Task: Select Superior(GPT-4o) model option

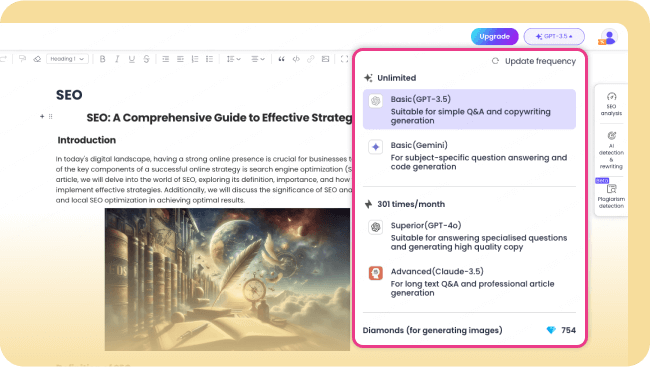Action: pyautogui.click(x=469, y=236)
